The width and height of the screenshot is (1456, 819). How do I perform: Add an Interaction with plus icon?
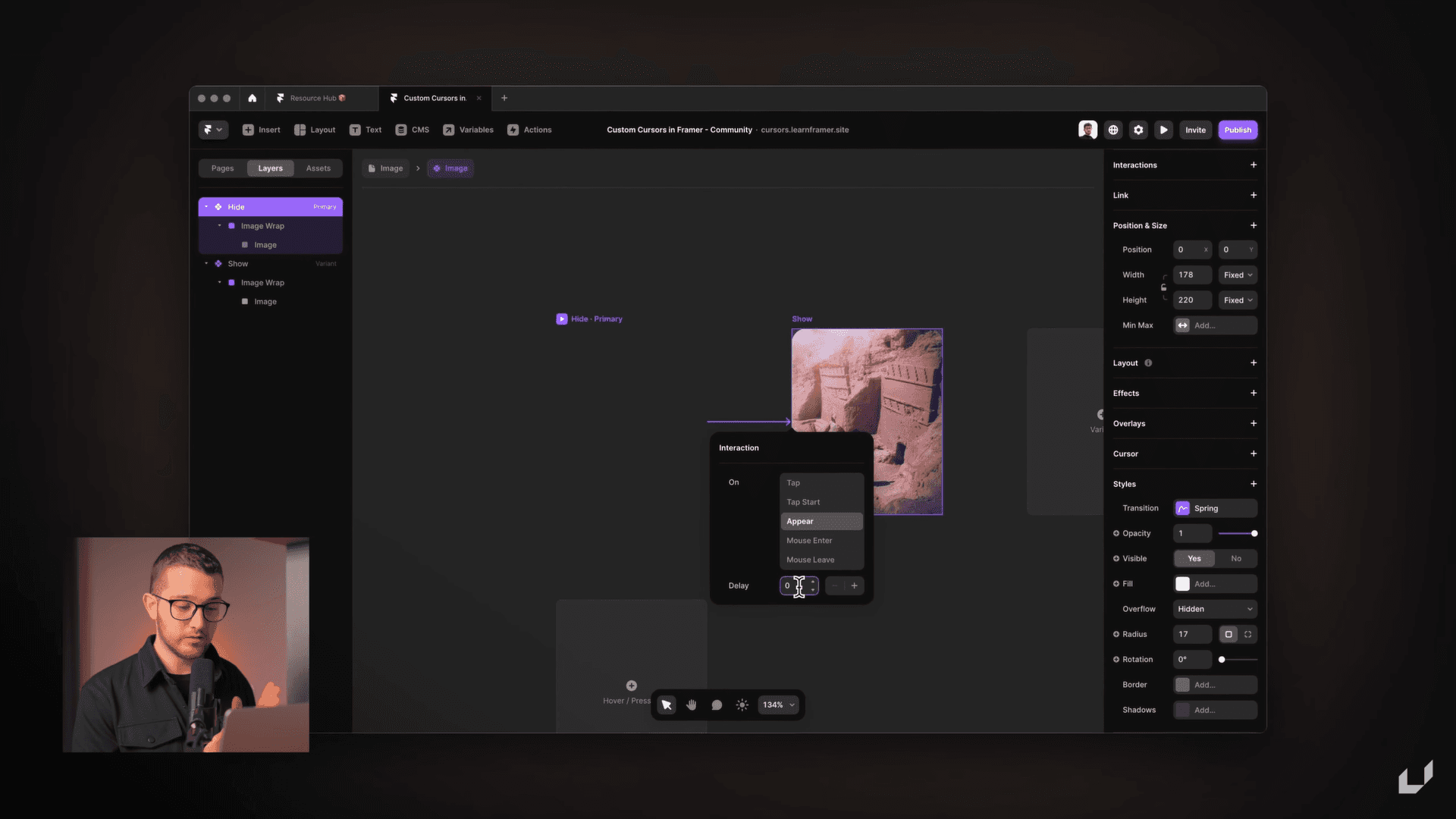coord(1254,165)
